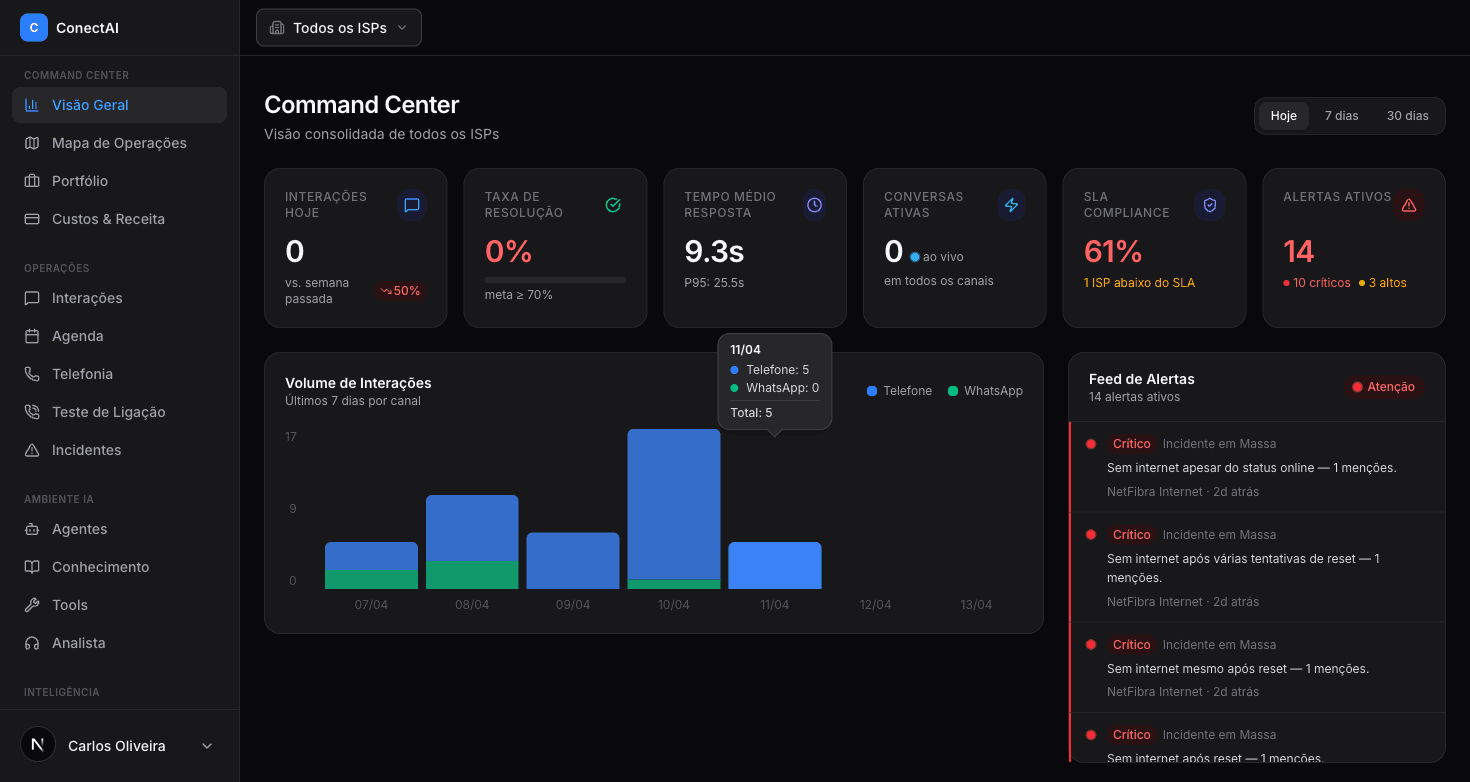This screenshot has width=1470, height=782.
Task: Click the 11/04 highlighted bar
Action: pyautogui.click(x=775, y=565)
